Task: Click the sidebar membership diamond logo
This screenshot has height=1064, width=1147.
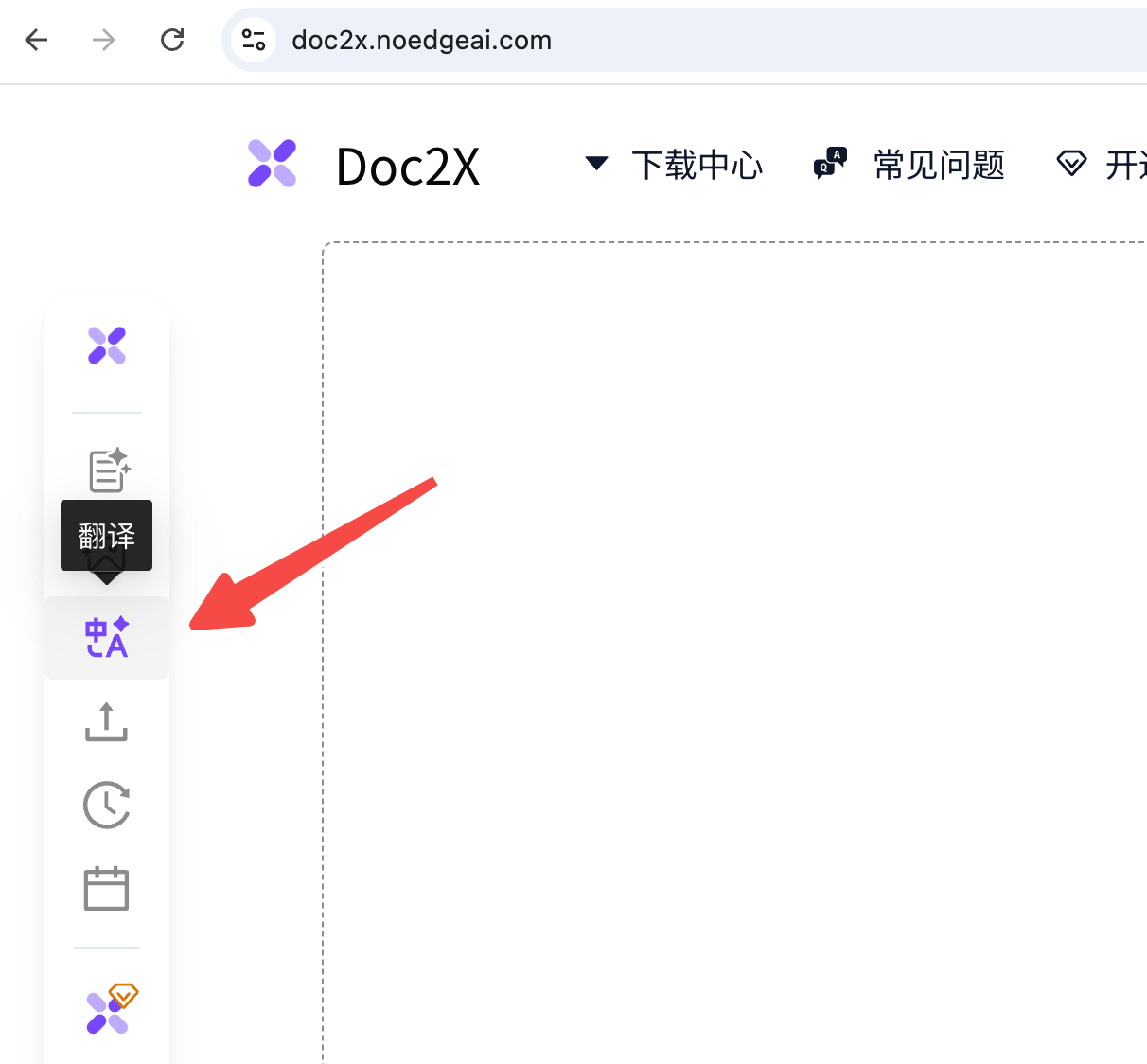Action: 111,1010
